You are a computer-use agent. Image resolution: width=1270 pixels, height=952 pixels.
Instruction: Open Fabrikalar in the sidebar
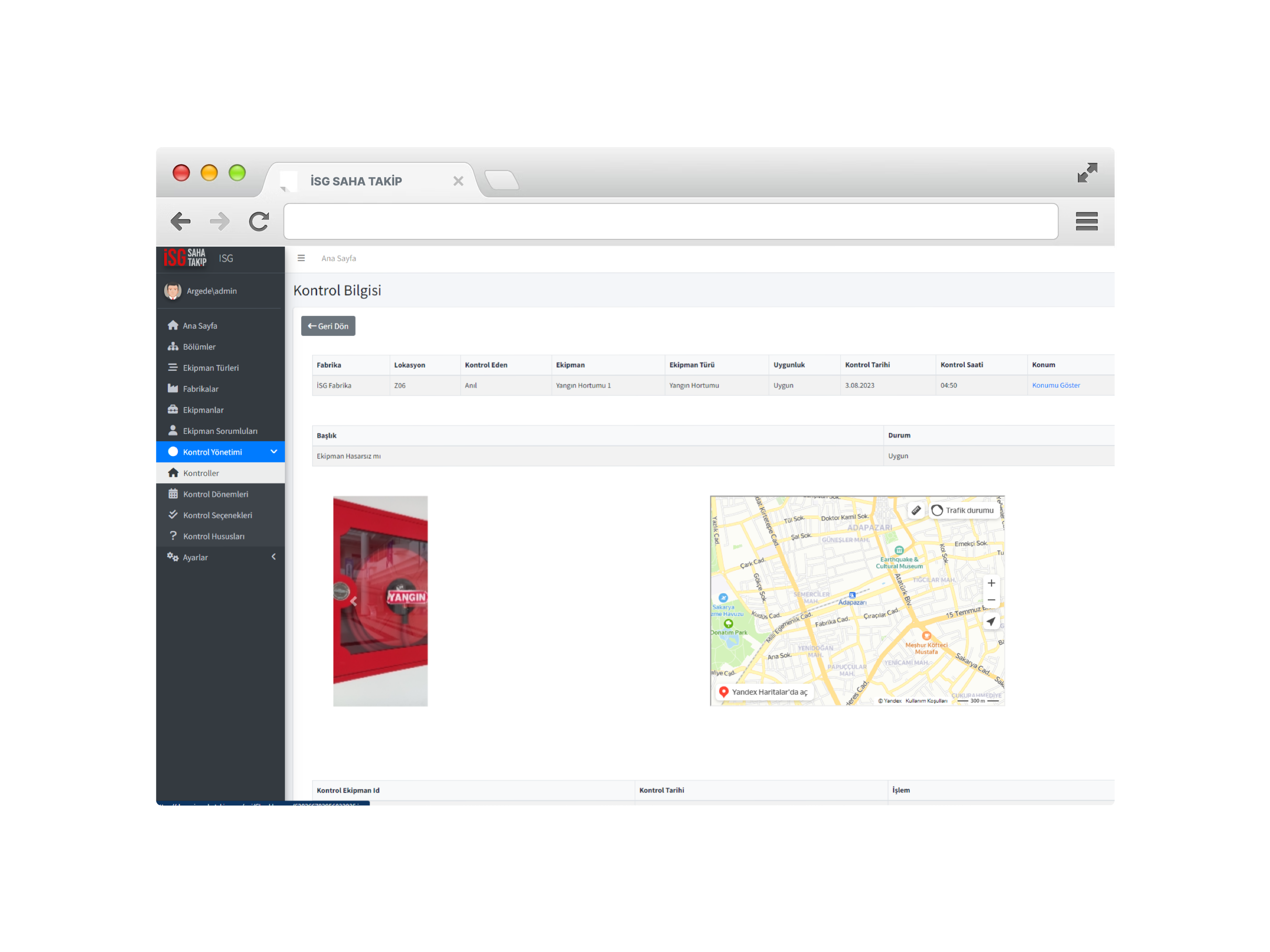point(220,389)
